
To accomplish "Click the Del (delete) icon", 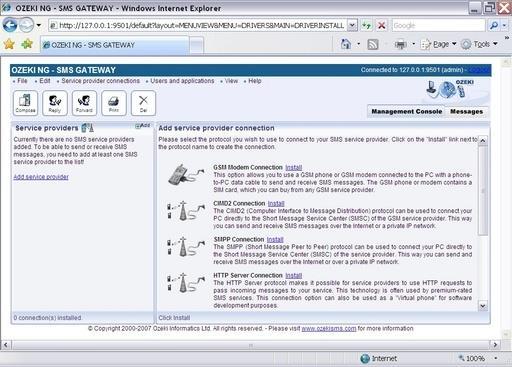I will point(143,103).
